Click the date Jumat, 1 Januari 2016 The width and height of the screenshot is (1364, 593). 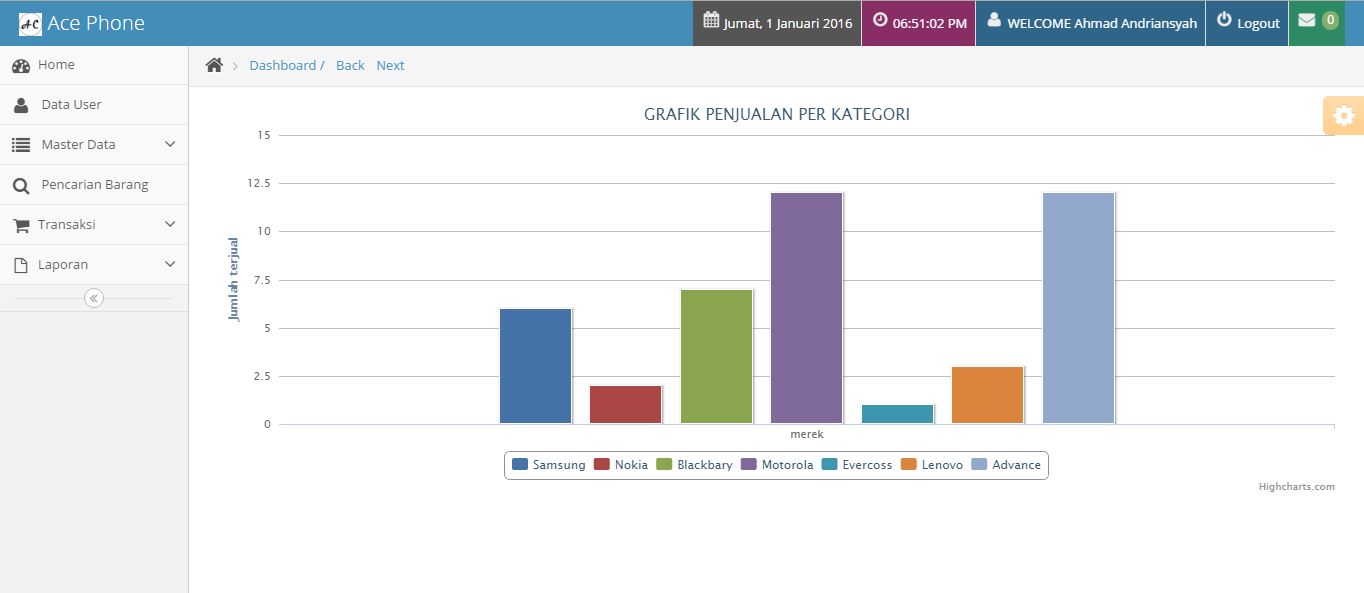click(788, 23)
